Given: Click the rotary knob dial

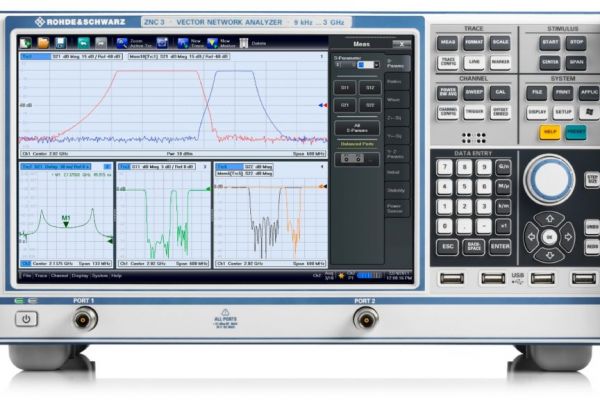Looking at the screenshot, I should pos(548,180).
